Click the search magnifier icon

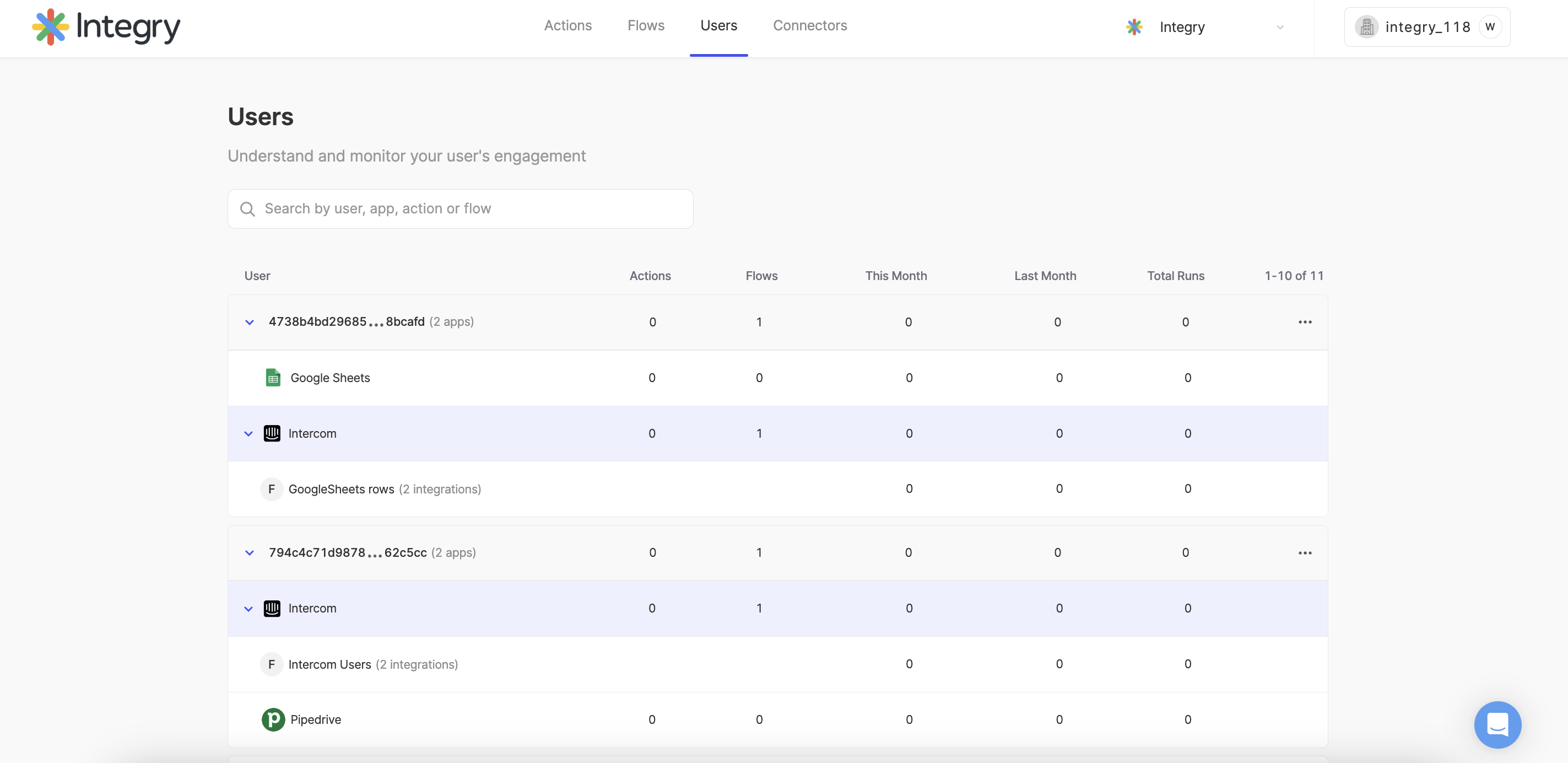point(247,209)
